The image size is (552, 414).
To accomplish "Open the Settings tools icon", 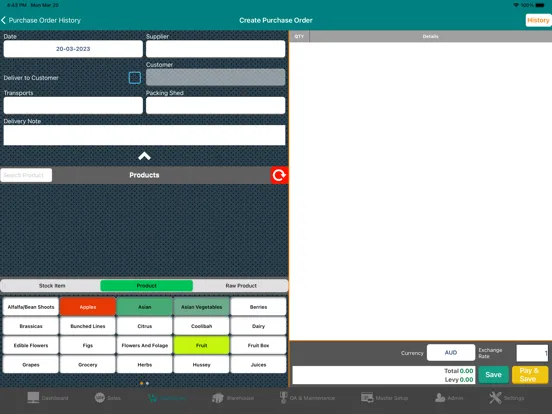I will 495,398.
